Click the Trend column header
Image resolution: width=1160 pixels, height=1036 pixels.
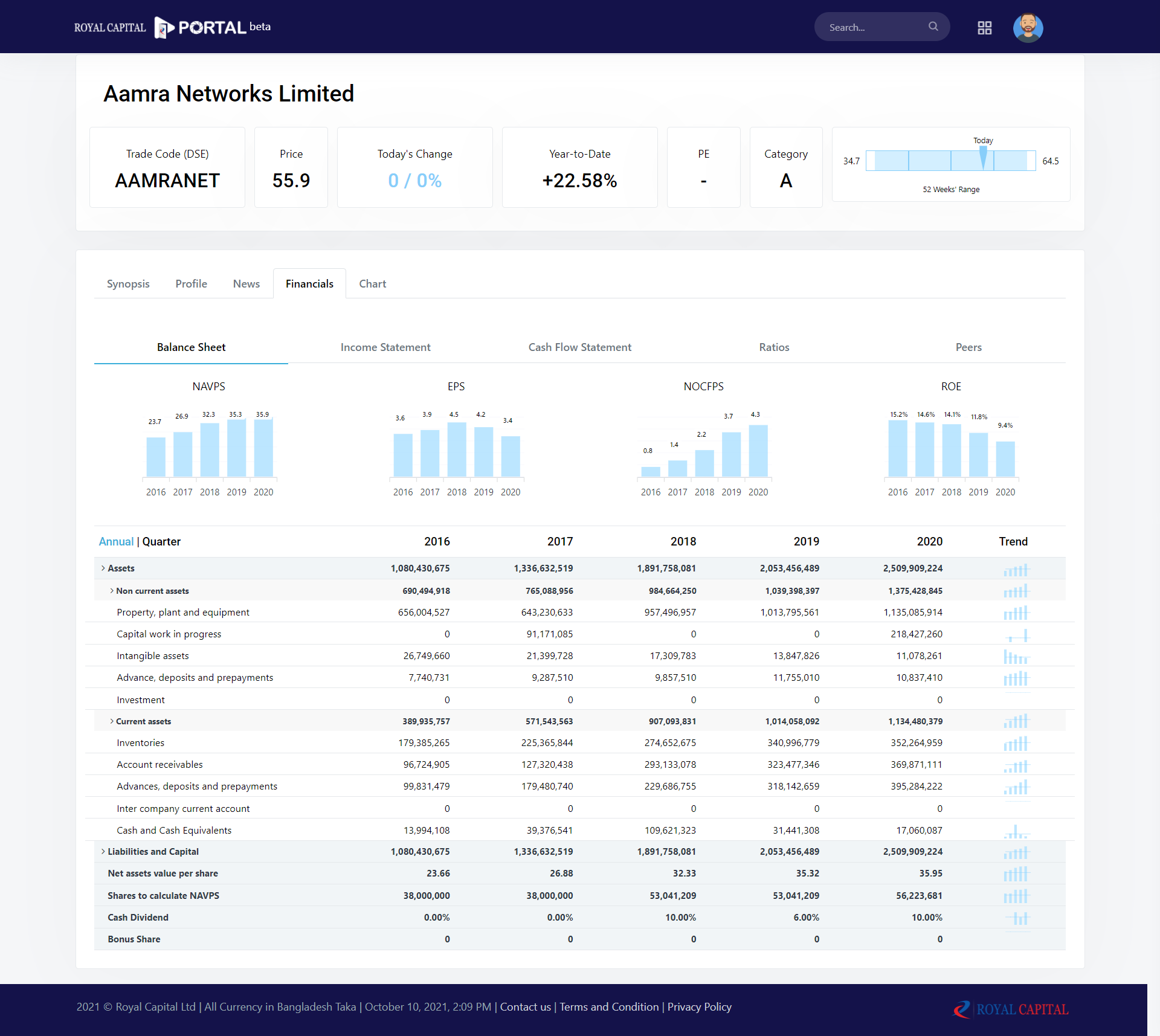click(x=1013, y=542)
